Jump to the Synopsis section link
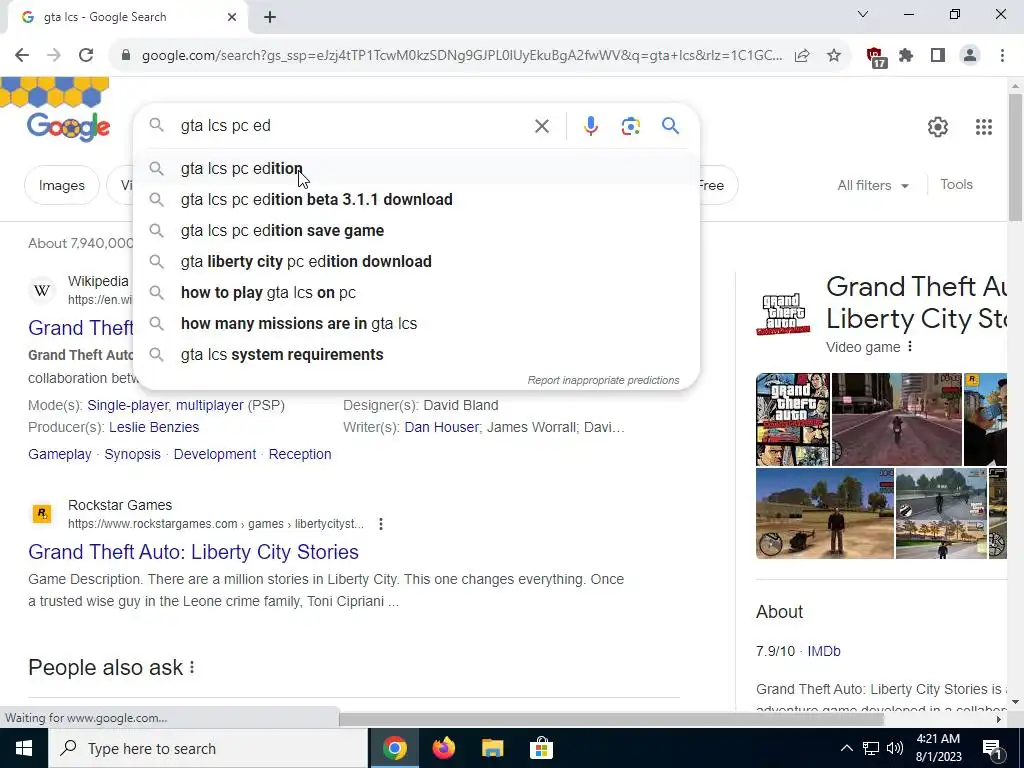The height and width of the screenshot is (768, 1024). pyautogui.click(x=133, y=454)
